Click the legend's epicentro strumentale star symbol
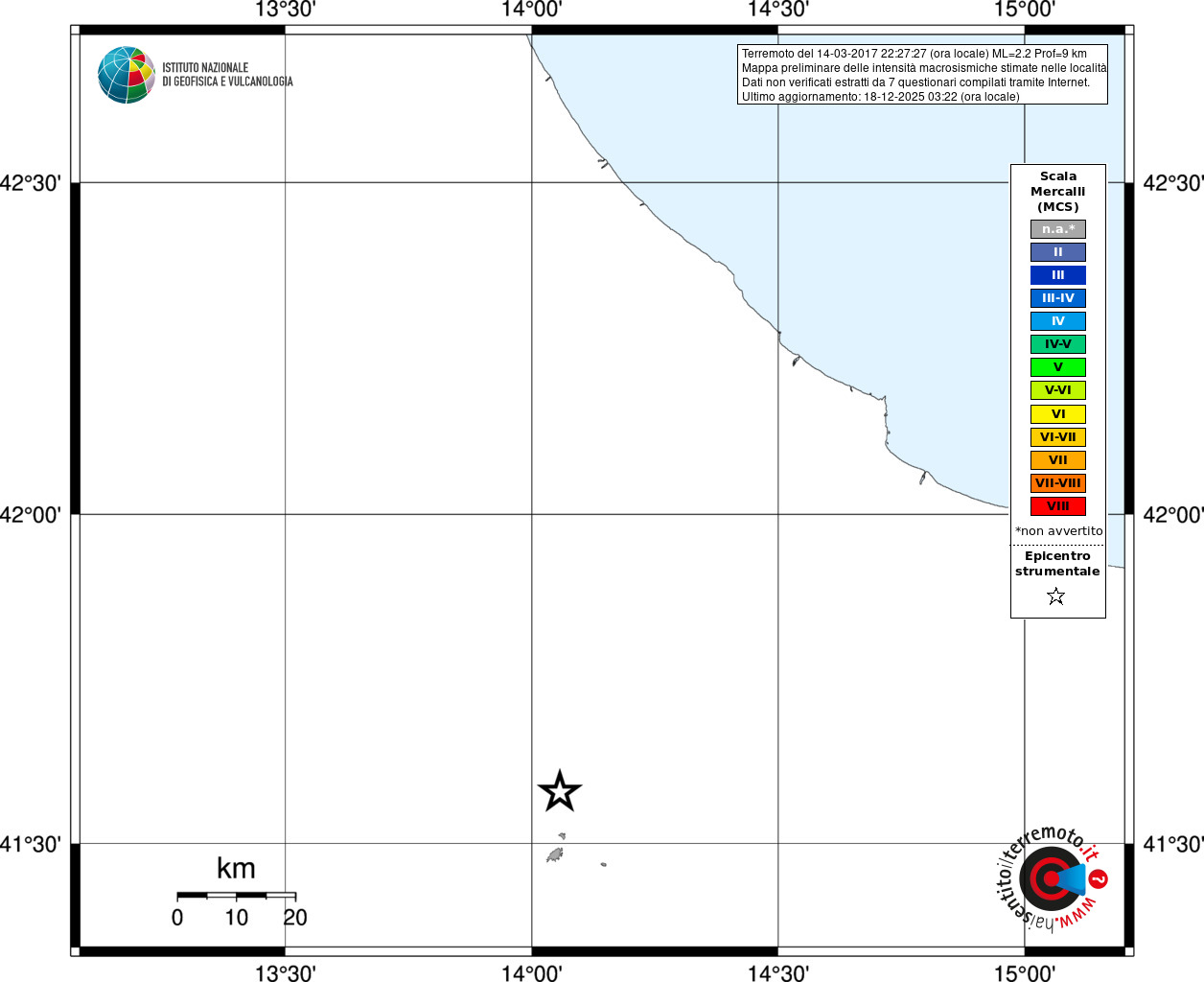The width and height of the screenshot is (1204, 982). 1056,596
